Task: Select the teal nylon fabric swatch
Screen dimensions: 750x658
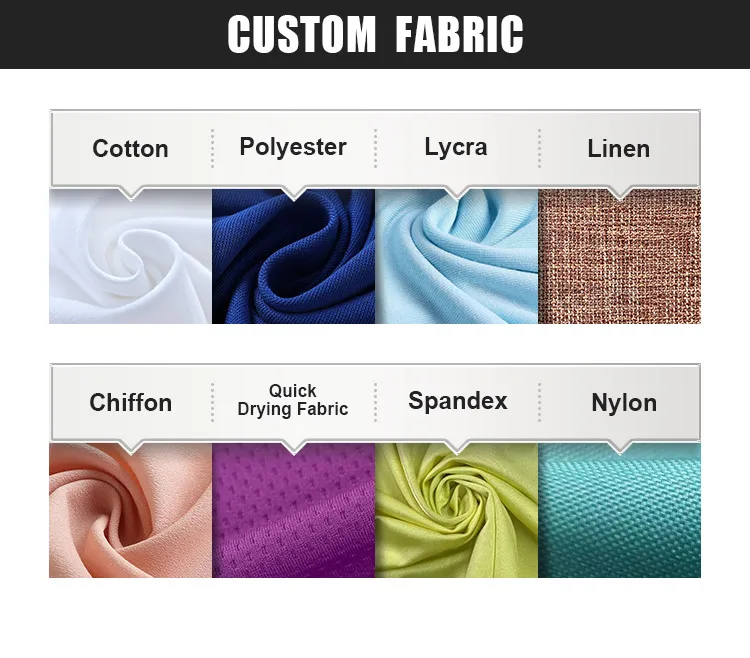Action: pyautogui.click(x=619, y=510)
